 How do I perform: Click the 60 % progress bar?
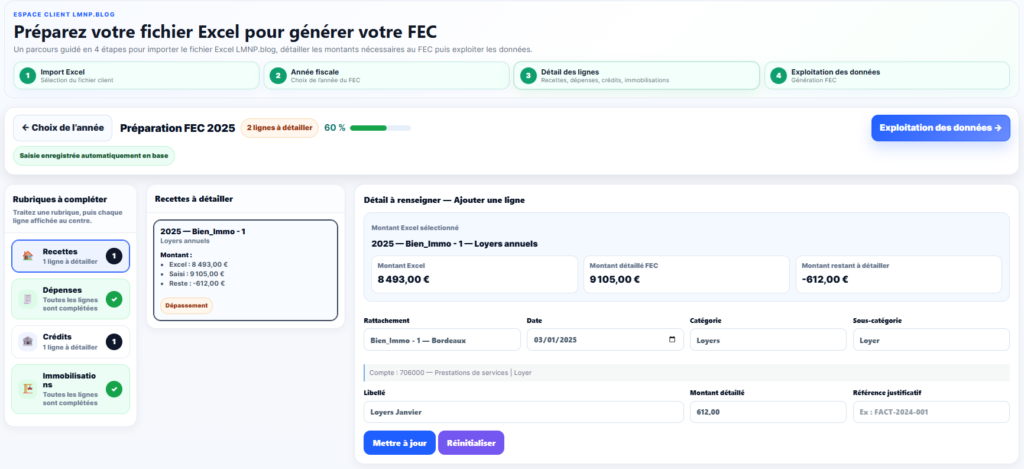coord(380,128)
